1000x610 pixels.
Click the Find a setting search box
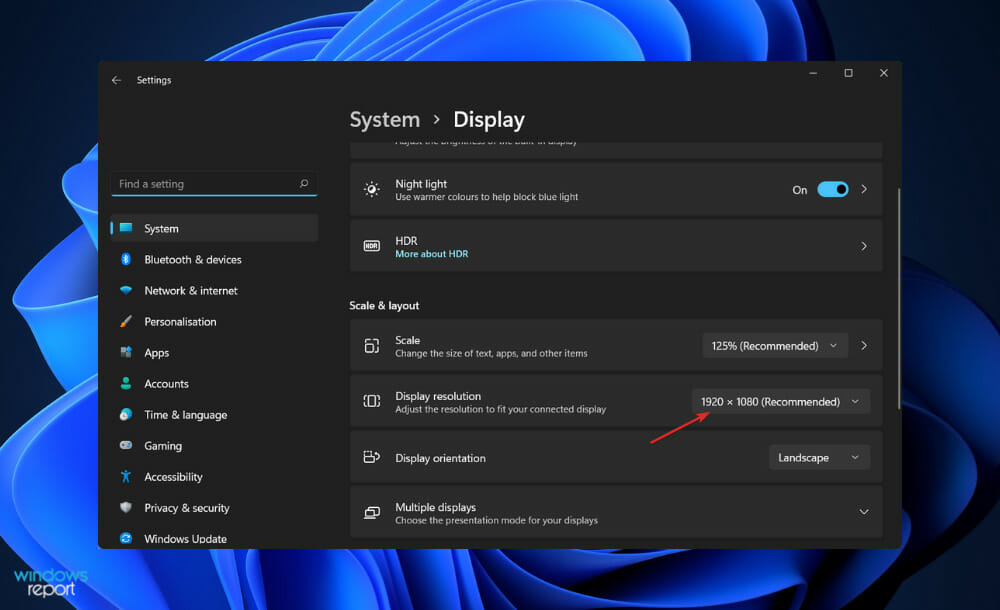point(205,184)
